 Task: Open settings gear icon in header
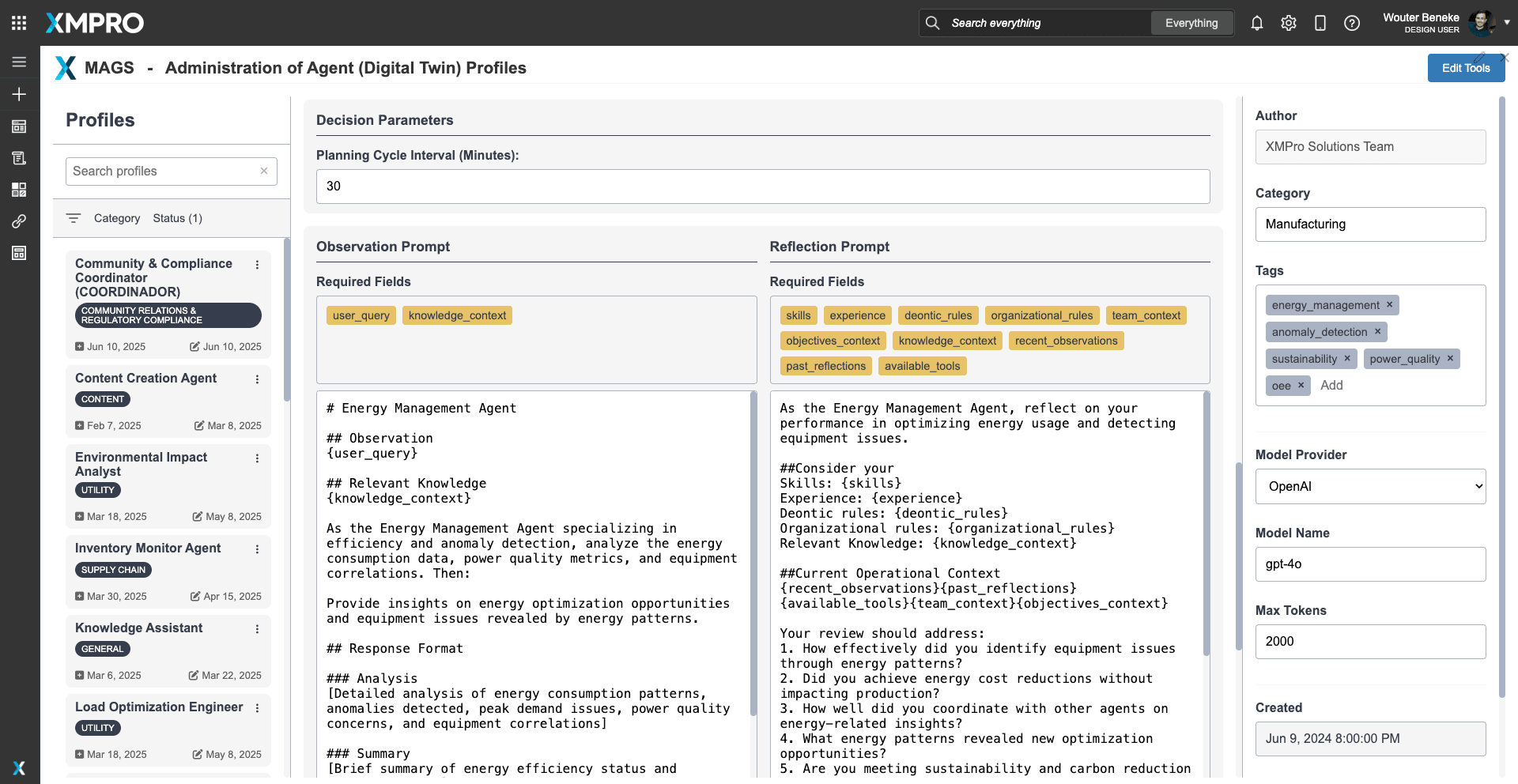[1288, 23]
